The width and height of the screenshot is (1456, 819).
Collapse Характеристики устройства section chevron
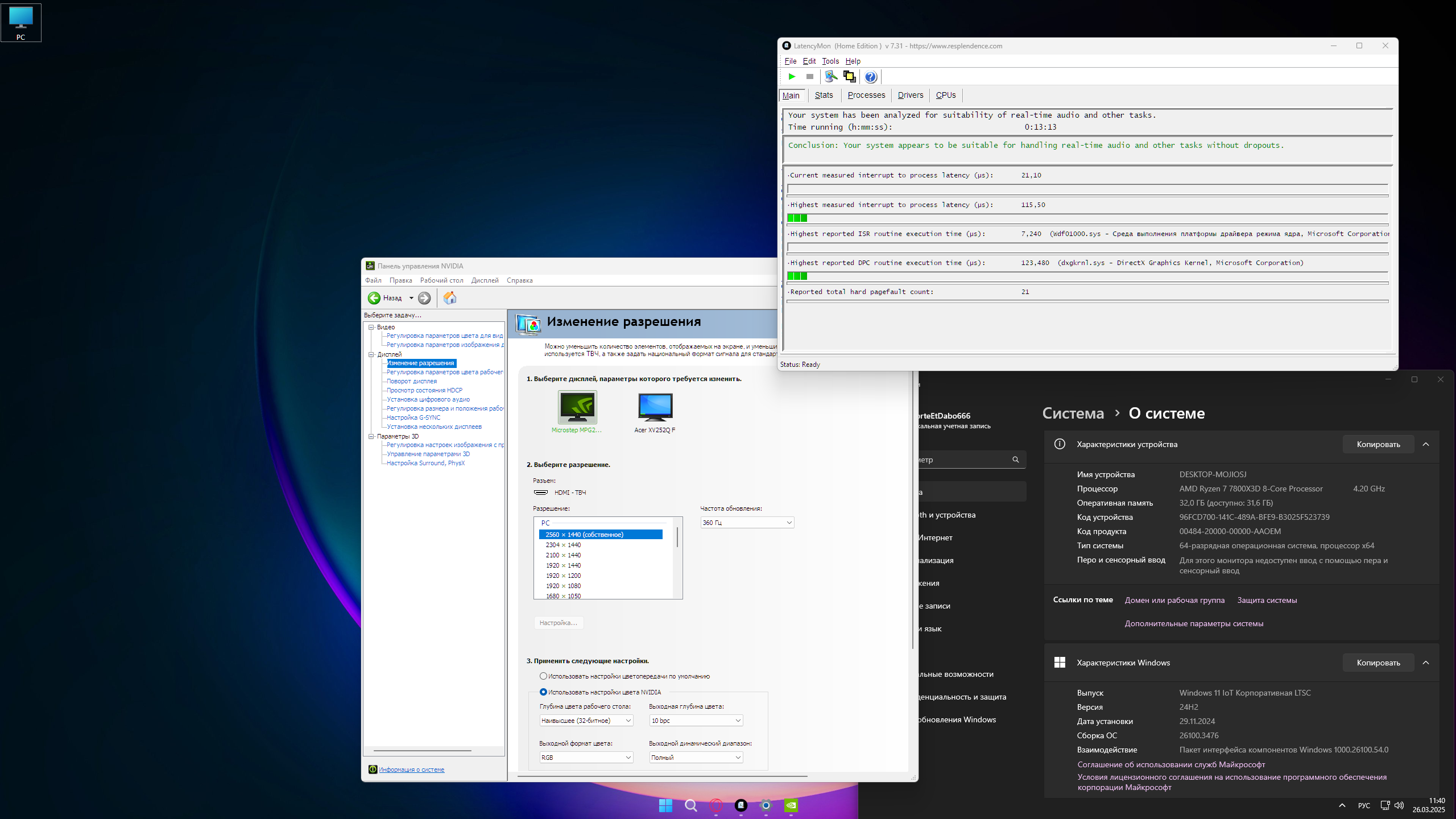click(1426, 444)
